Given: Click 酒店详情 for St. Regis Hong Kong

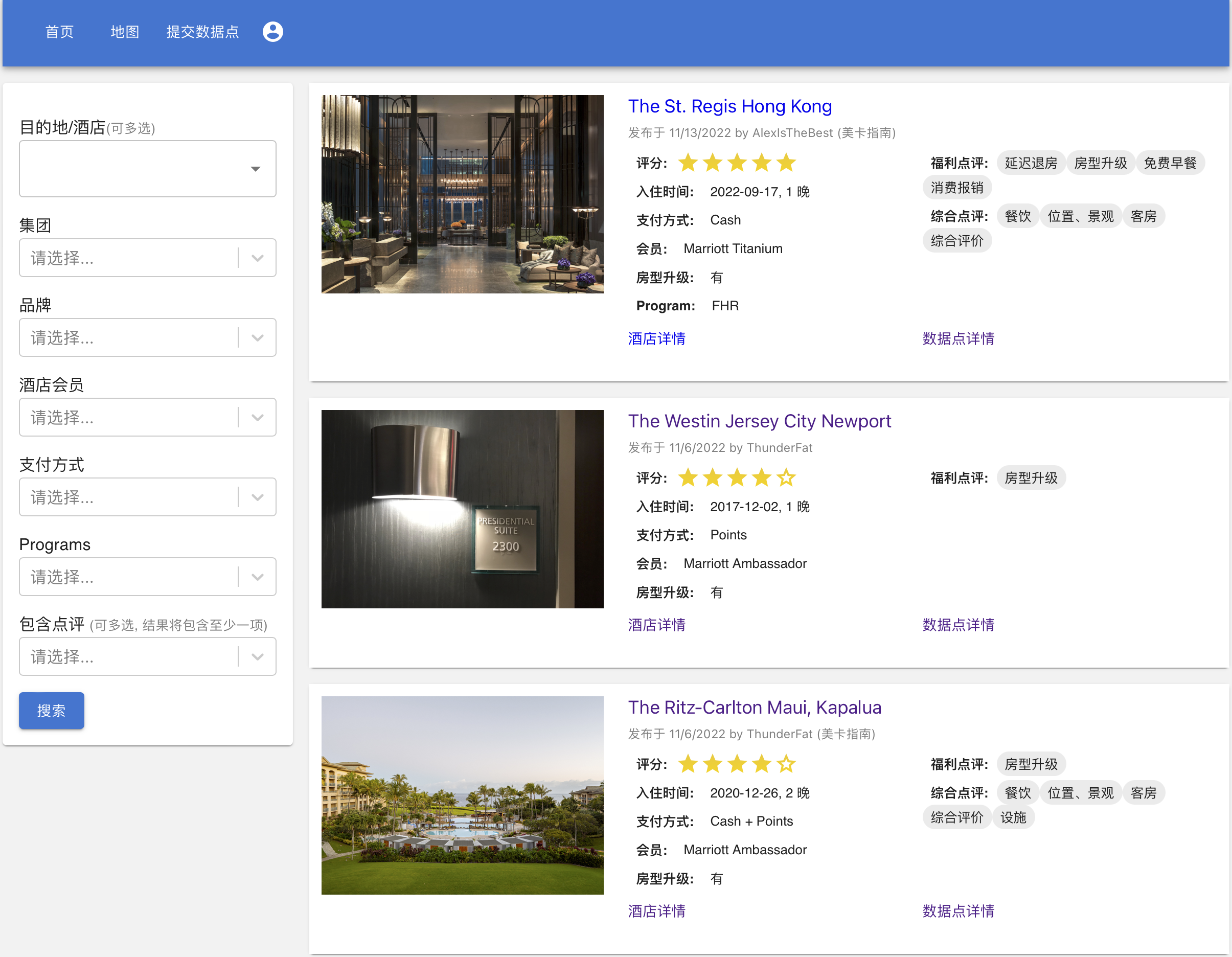Looking at the screenshot, I should point(656,338).
